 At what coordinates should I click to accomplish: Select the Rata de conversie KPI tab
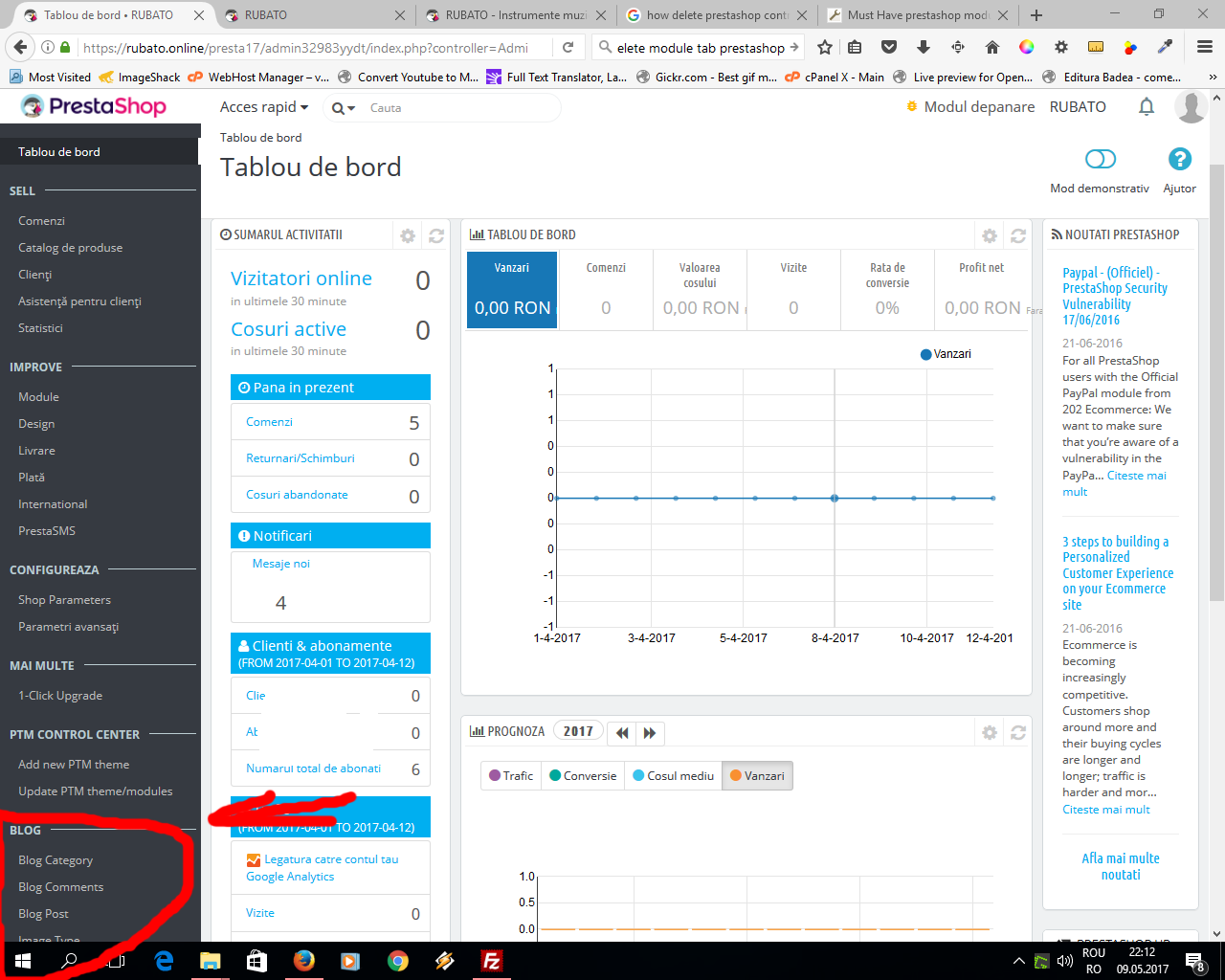[887, 290]
